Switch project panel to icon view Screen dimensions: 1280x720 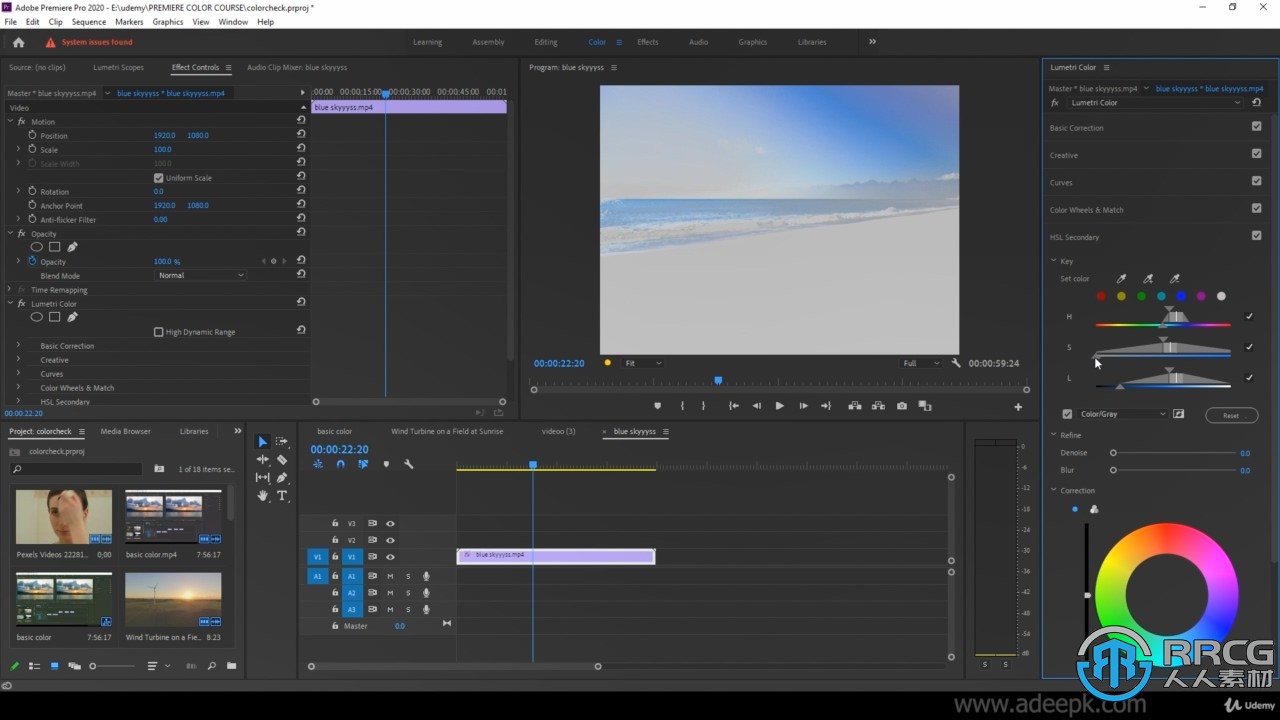click(x=54, y=666)
